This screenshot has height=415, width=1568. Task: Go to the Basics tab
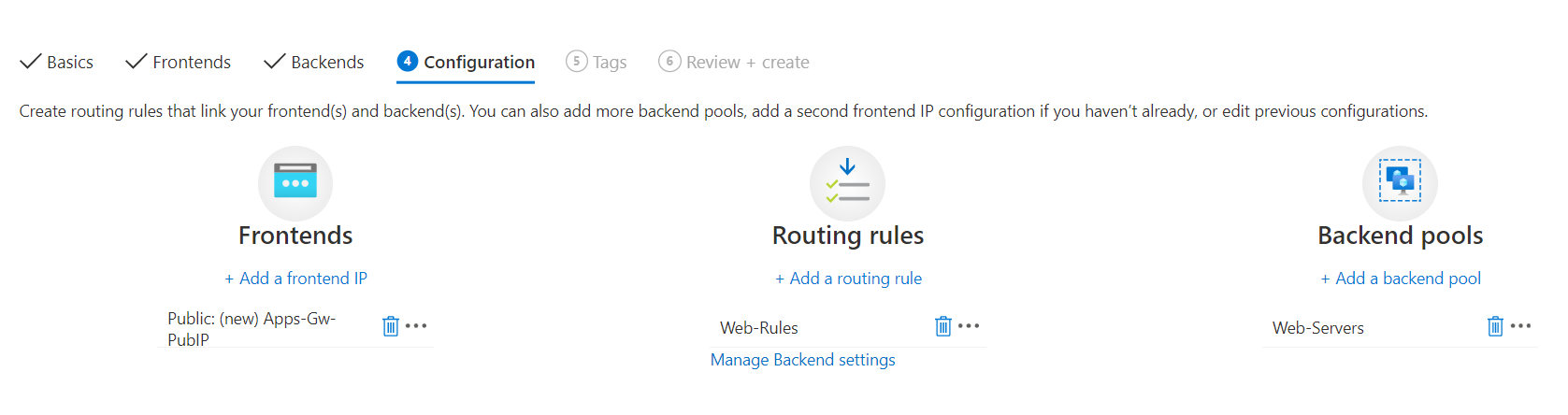(x=57, y=62)
